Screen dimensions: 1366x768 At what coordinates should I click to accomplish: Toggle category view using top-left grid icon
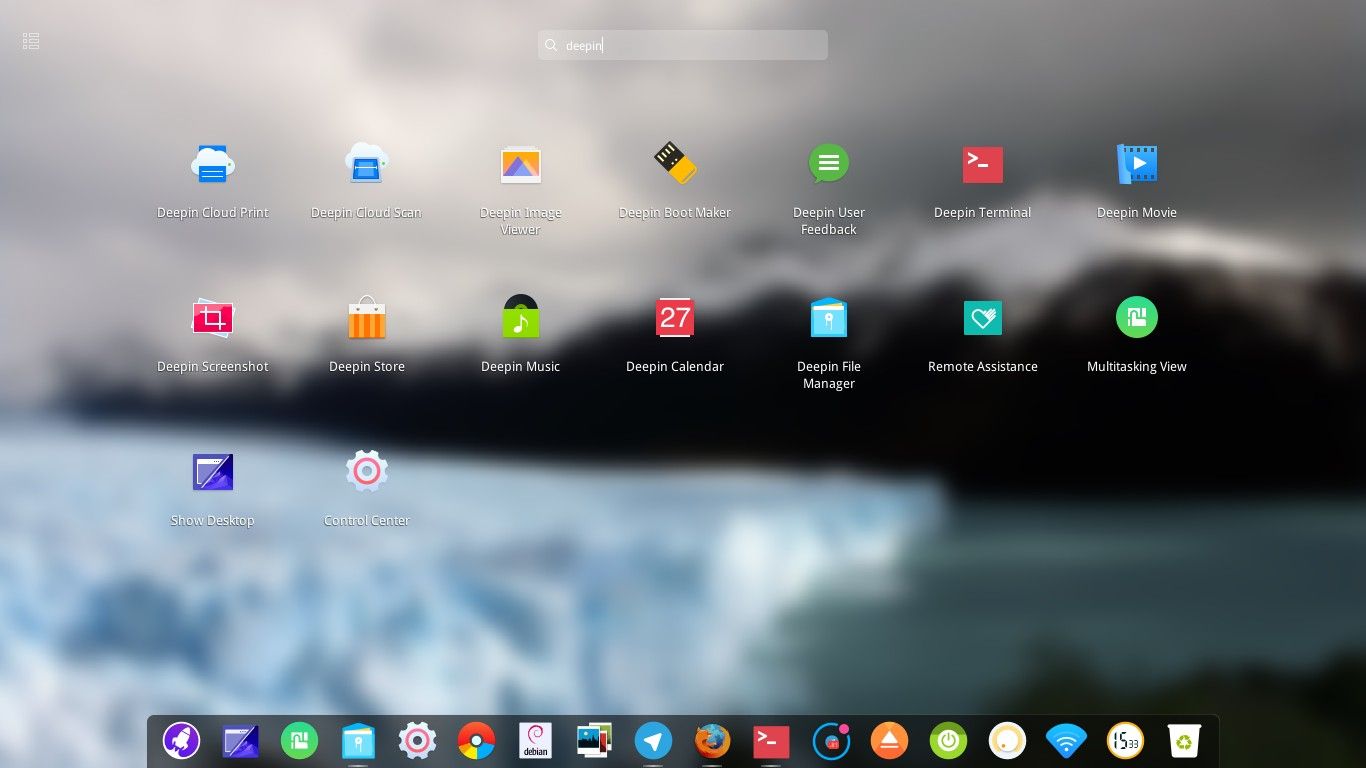[31, 41]
